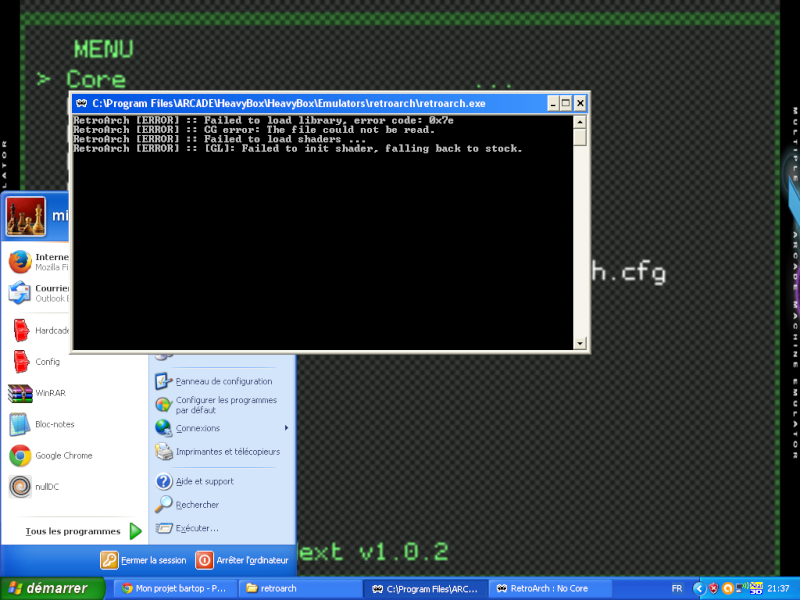Expand the Connexions submenu
This screenshot has height=600, width=800.
[x=222, y=428]
